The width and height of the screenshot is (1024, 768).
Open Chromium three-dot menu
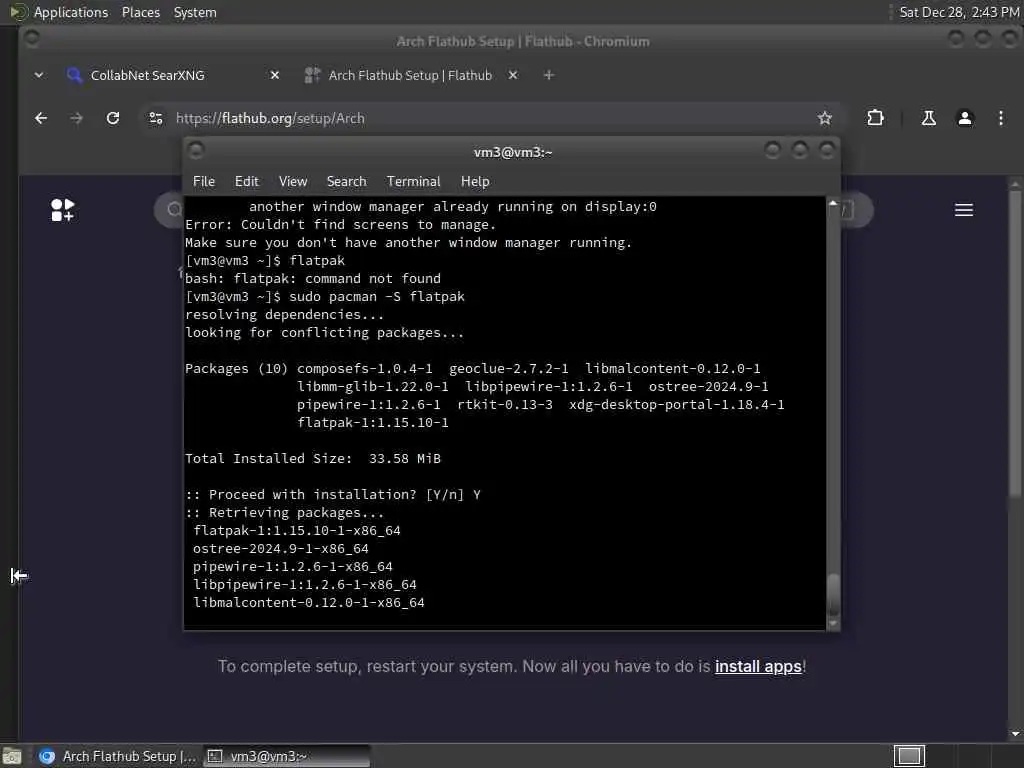click(x=1000, y=118)
